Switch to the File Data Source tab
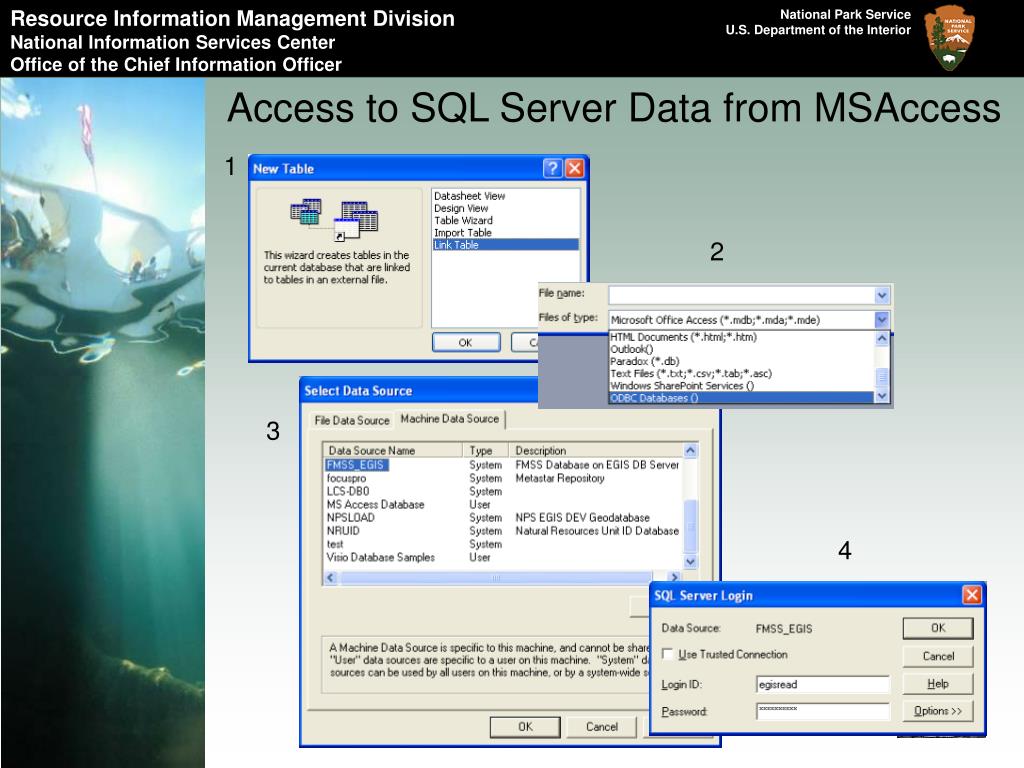Viewport: 1024px width, 768px height. point(352,420)
